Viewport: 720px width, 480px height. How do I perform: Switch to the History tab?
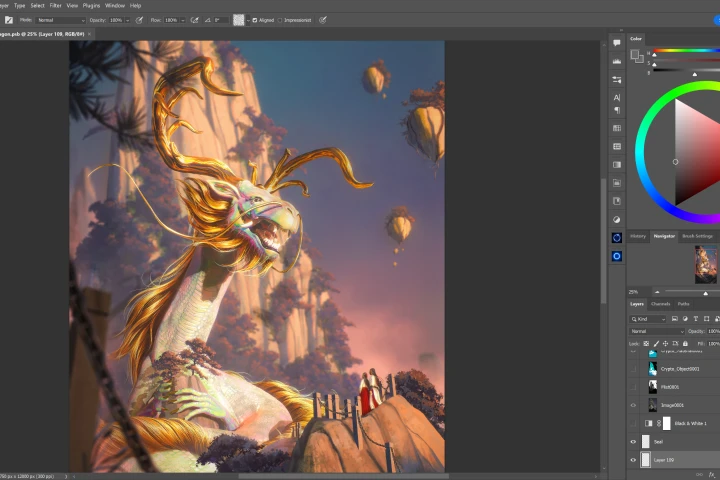[x=638, y=236]
